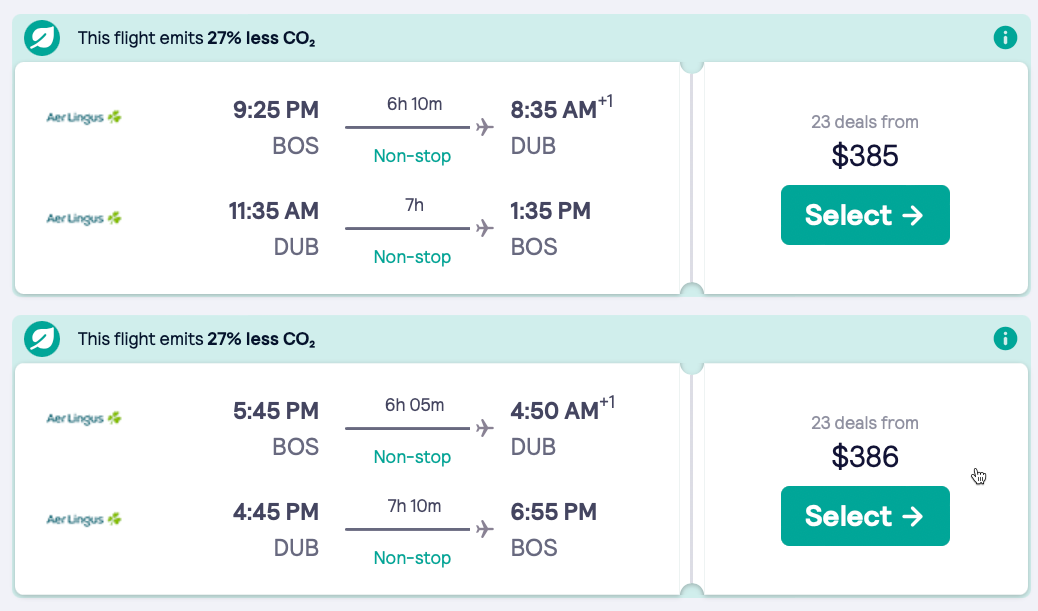Click the Aer Lingus logo on the 9:25 PM flight
1038x611 pixels.
(83, 116)
